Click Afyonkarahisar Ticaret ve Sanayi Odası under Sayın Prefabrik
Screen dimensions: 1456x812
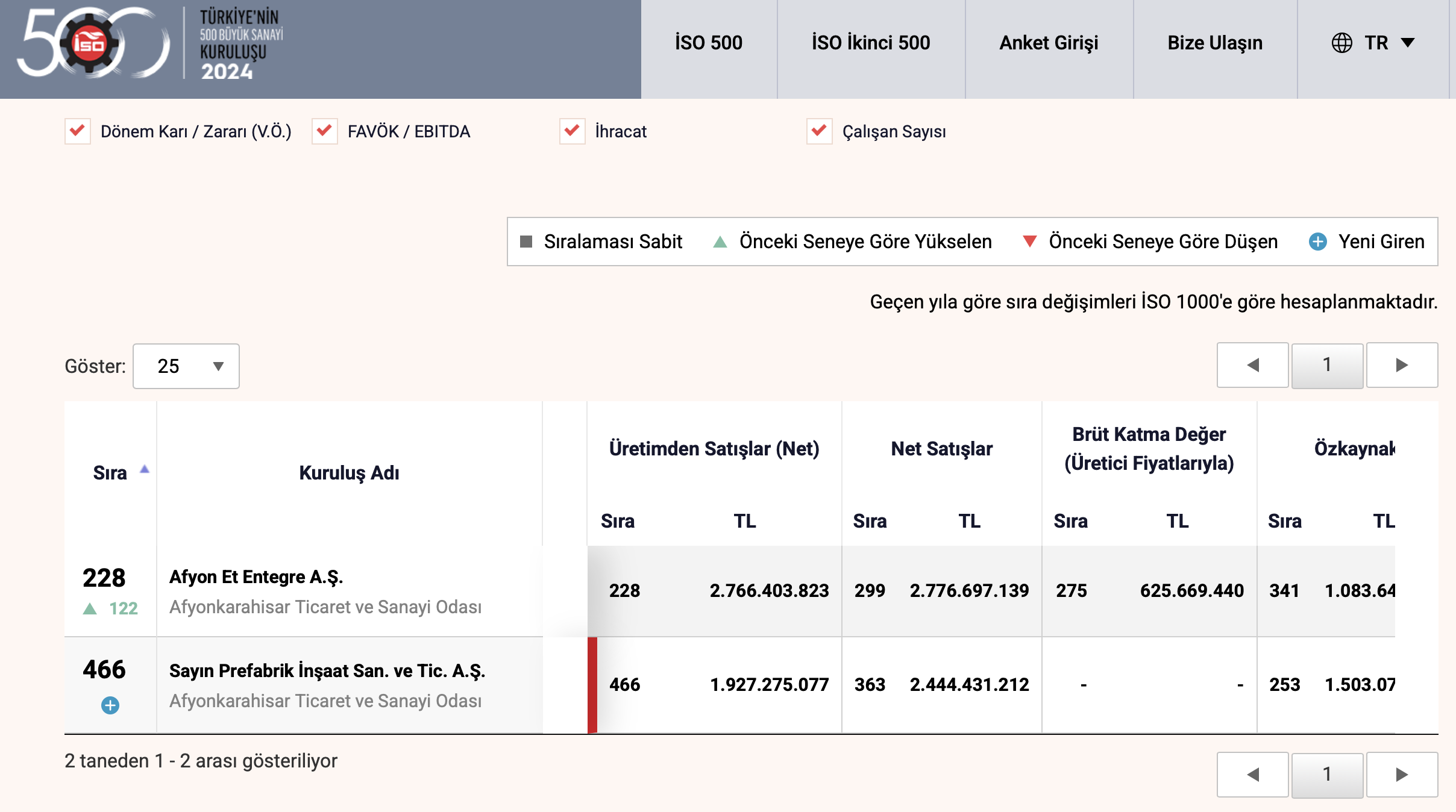(x=325, y=701)
